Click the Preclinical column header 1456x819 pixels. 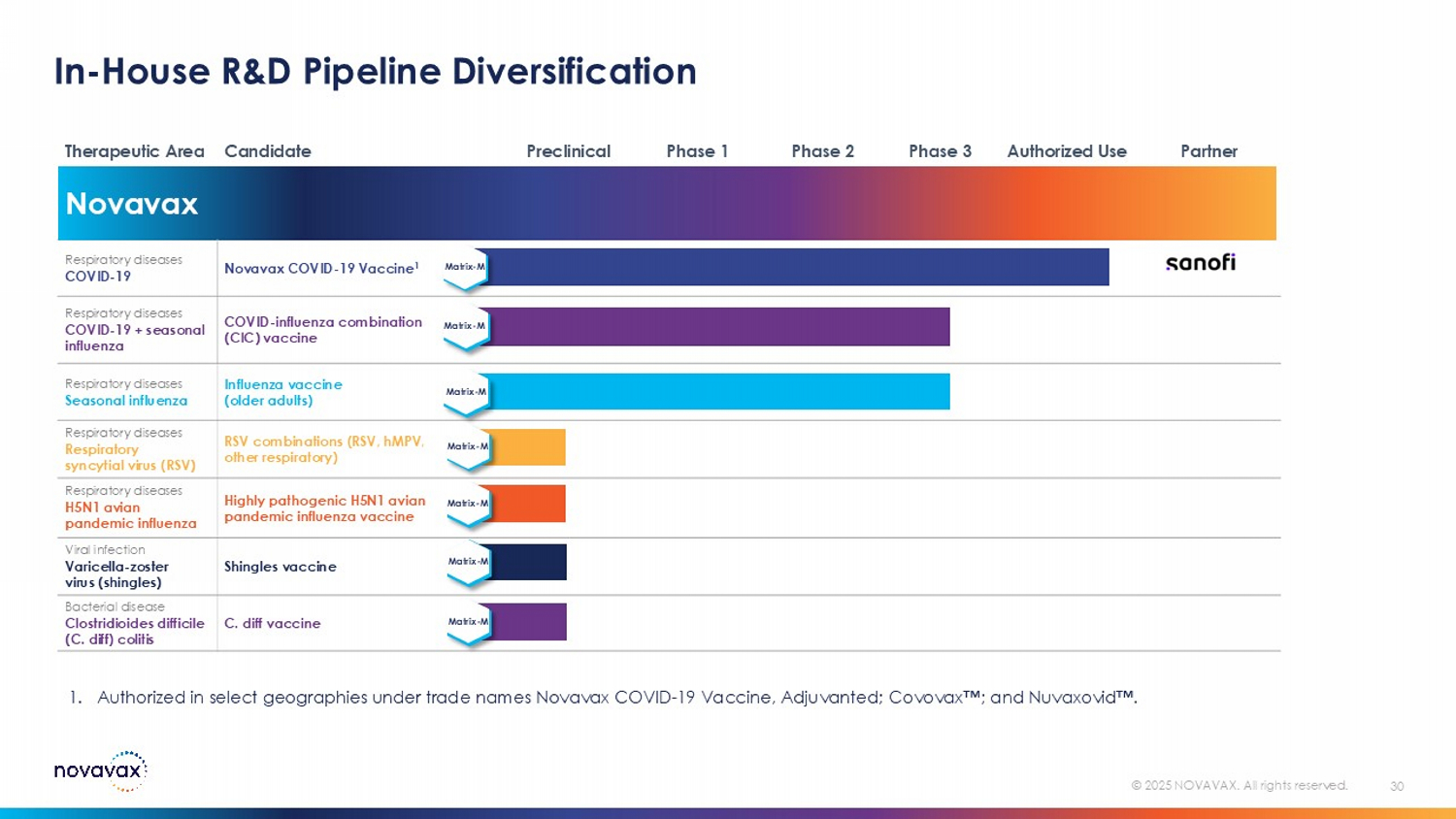coord(568,151)
